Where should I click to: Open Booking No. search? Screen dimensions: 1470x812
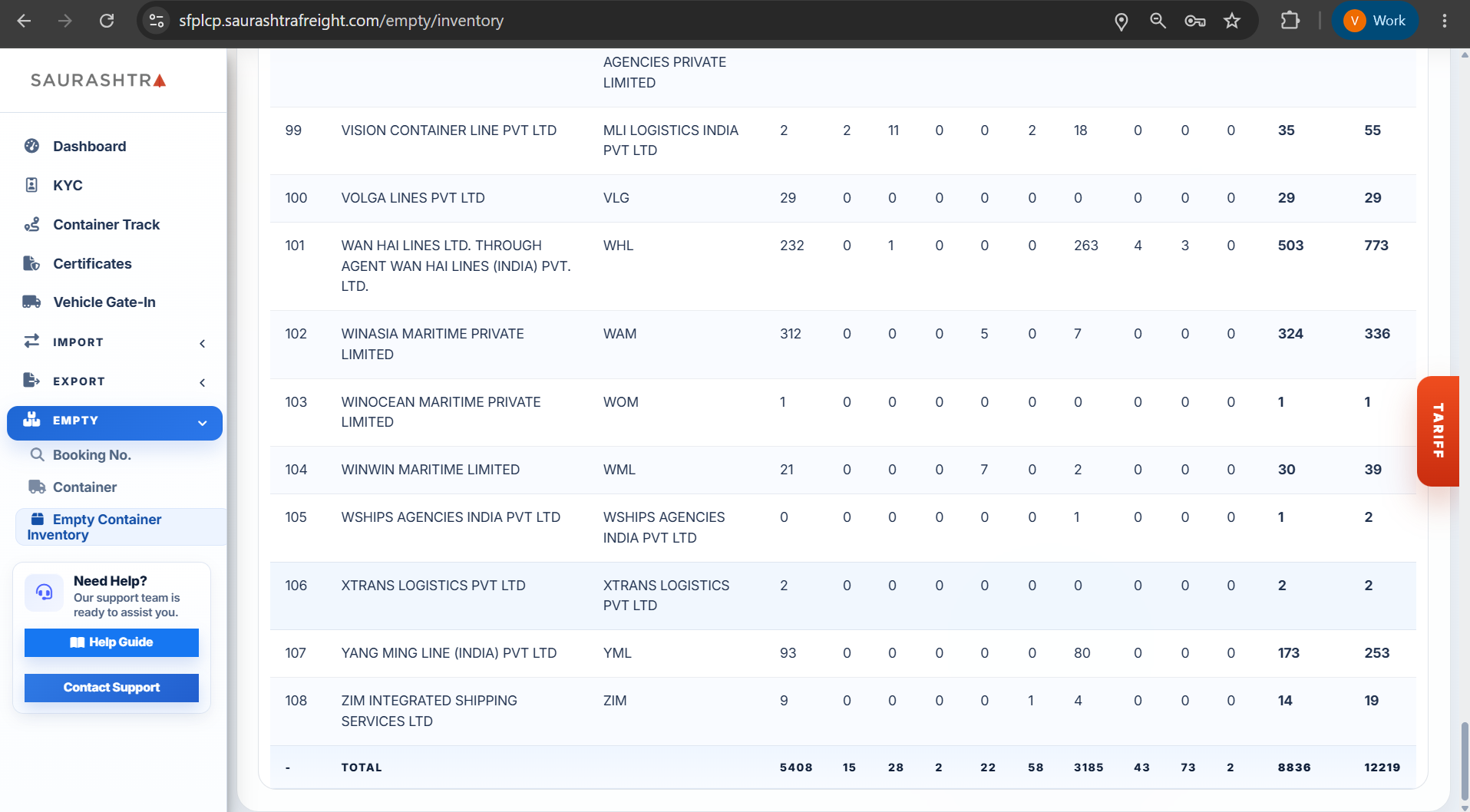point(92,455)
